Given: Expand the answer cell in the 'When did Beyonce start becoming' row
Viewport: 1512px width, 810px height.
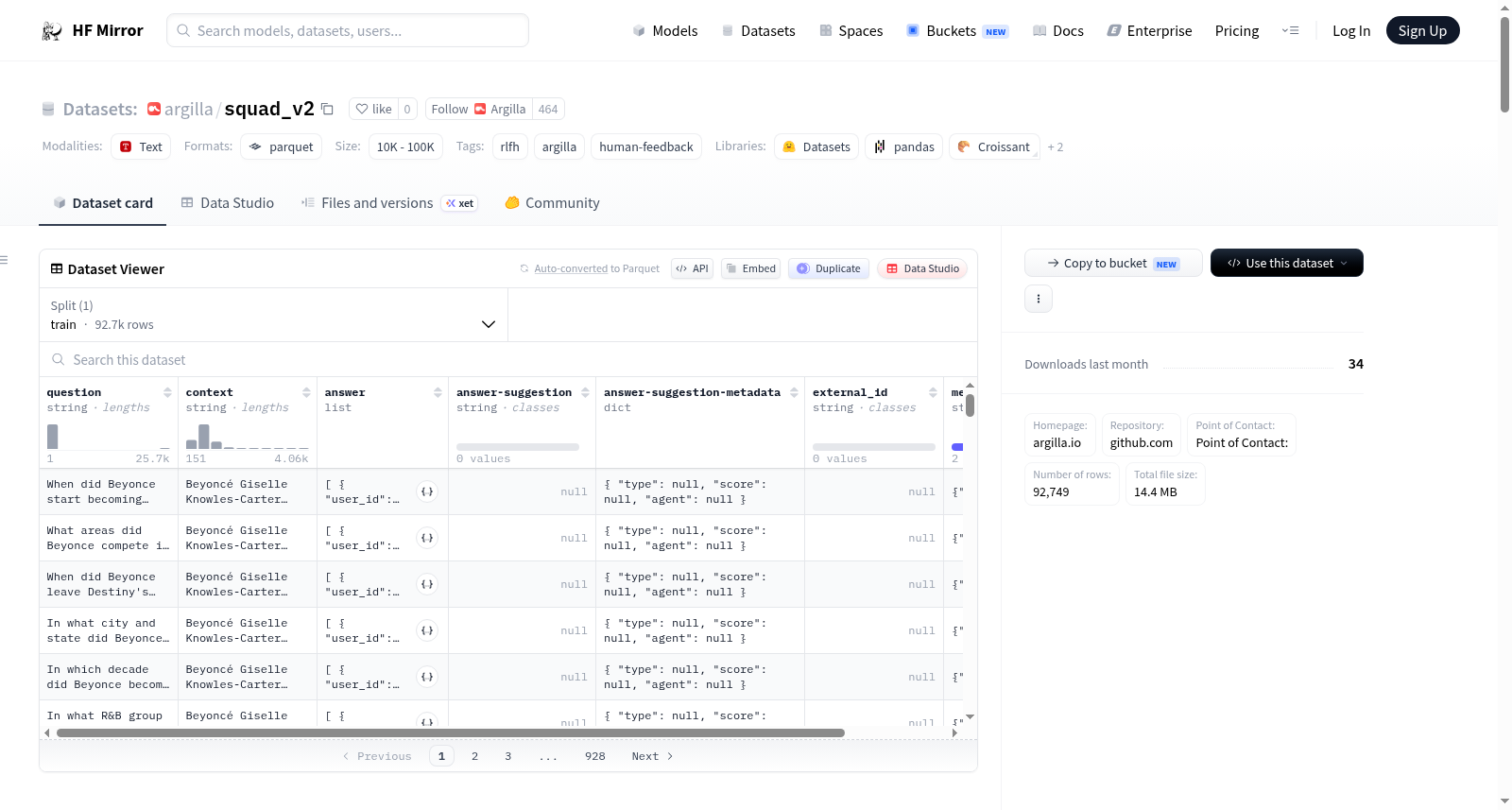Looking at the screenshot, I should click(427, 491).
